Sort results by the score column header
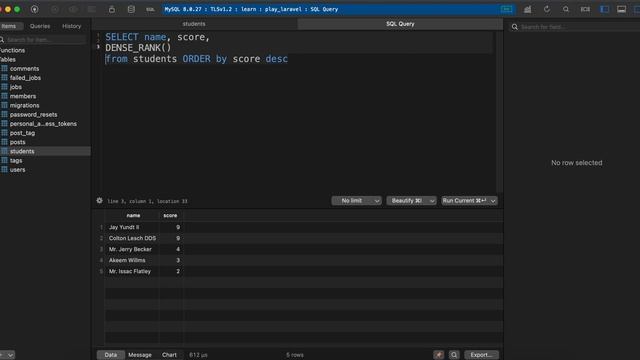Viewport: 640px width, 360px height. tap(171, 216)
